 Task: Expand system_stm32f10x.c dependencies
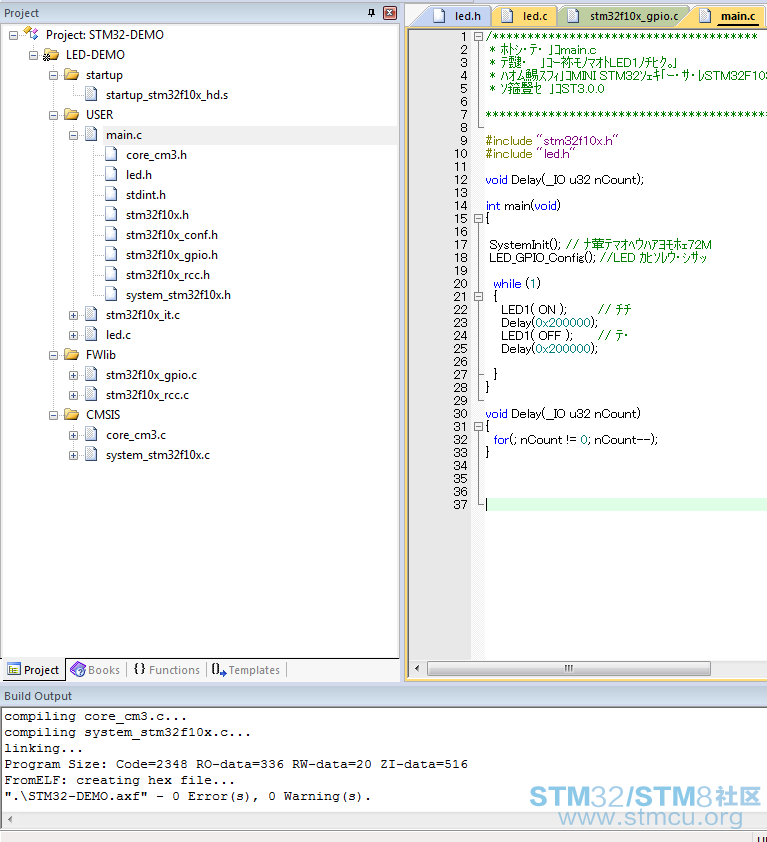(x=74, y=455)
